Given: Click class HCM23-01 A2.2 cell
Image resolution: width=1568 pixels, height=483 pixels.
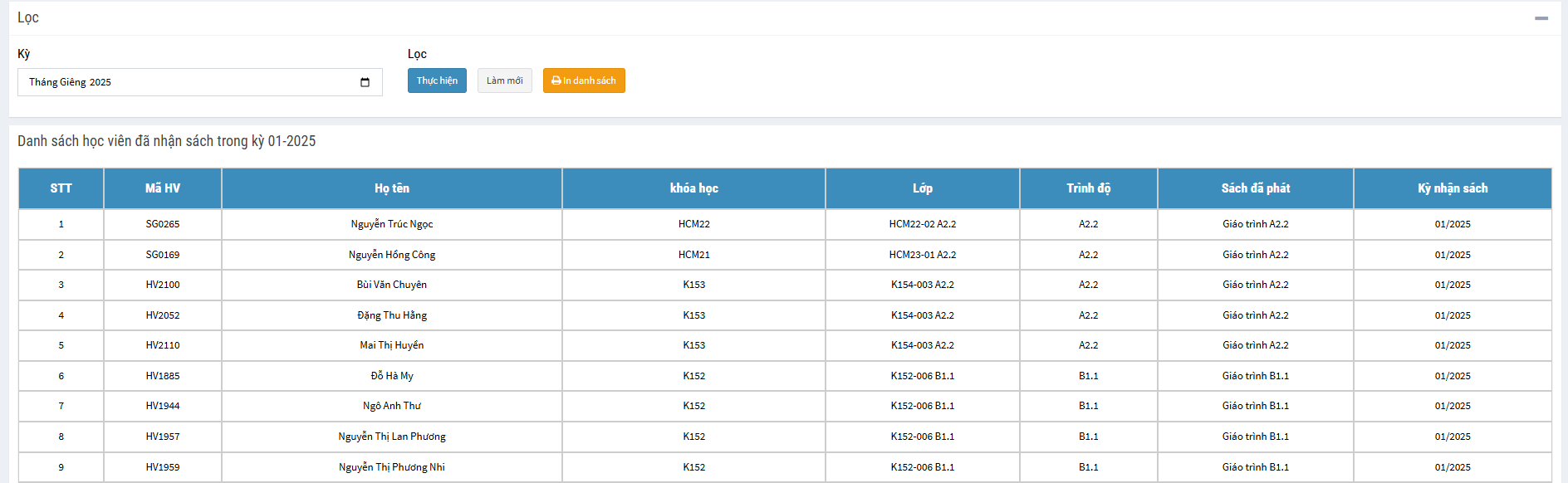Looking at the screenshot, I should tap(922, 255).
